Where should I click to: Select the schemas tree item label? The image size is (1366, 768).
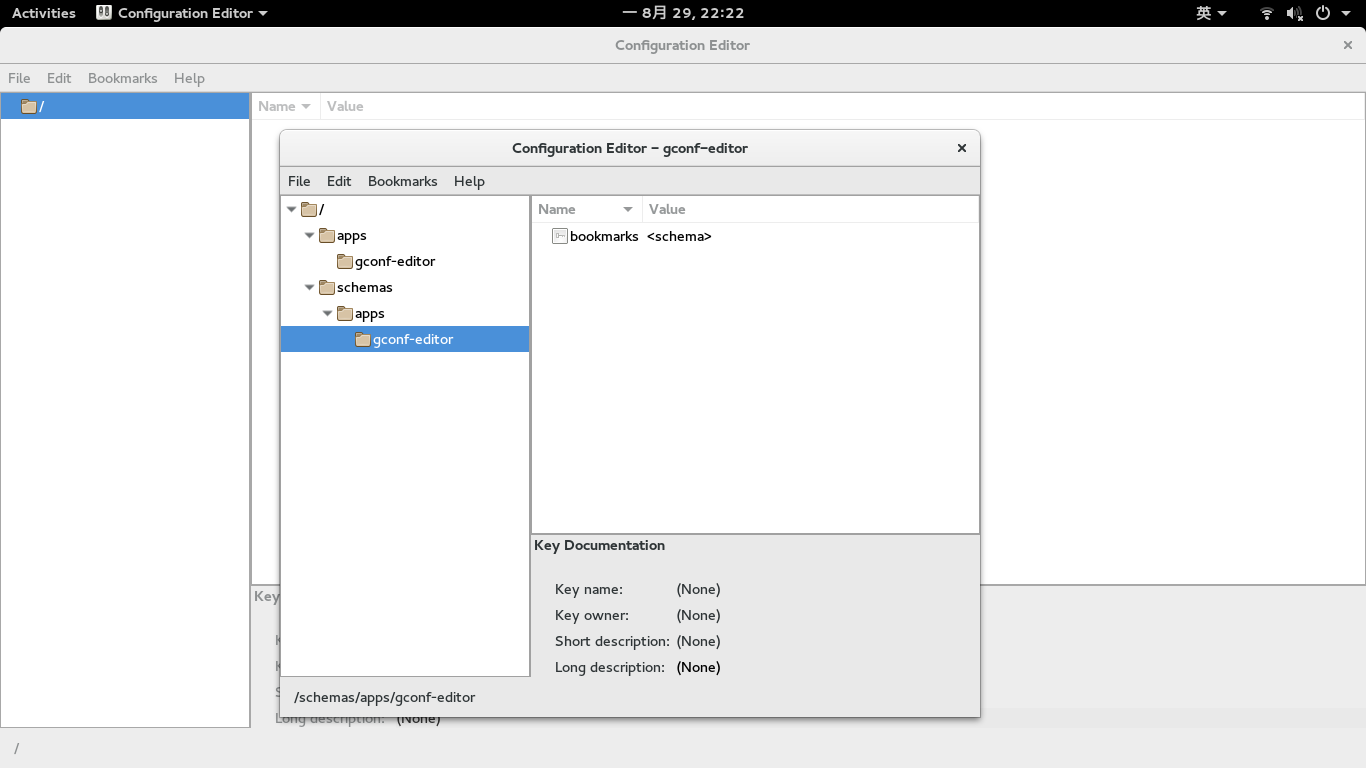pyautogui.click(x=364, y=288)
